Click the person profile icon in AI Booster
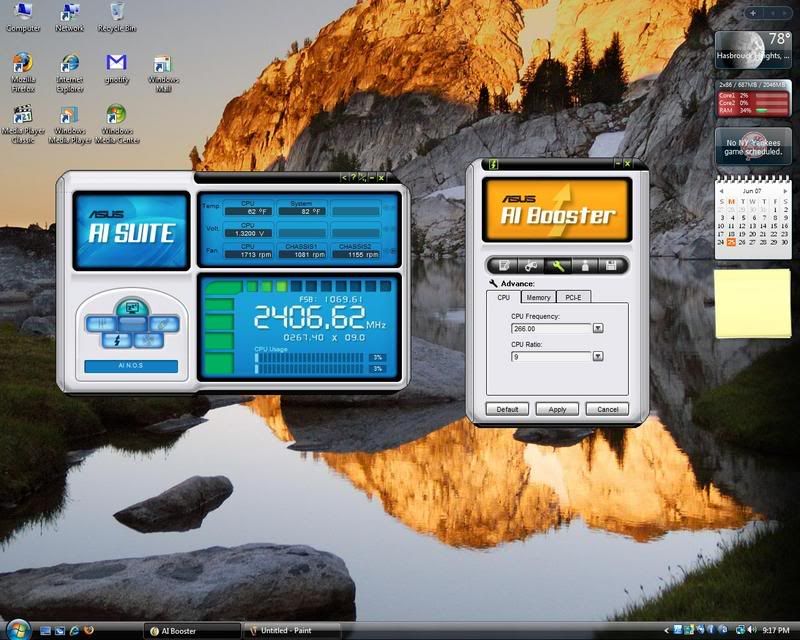800x640 pixels. 585,265
